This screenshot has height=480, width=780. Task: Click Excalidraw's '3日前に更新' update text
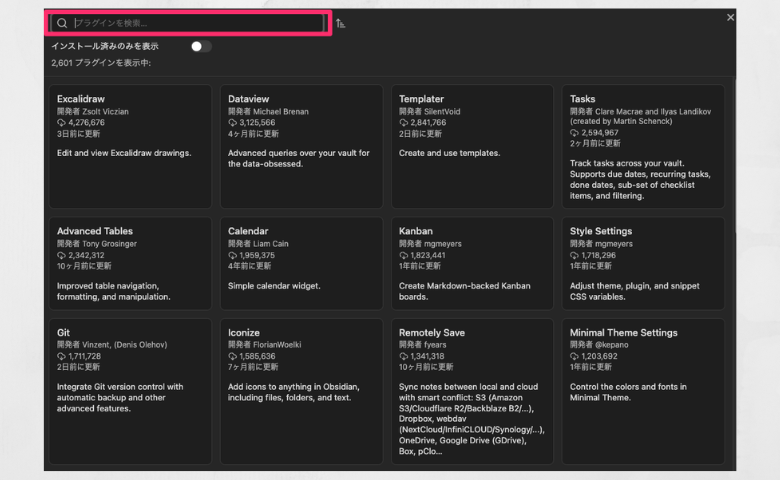tap(78, 134)
